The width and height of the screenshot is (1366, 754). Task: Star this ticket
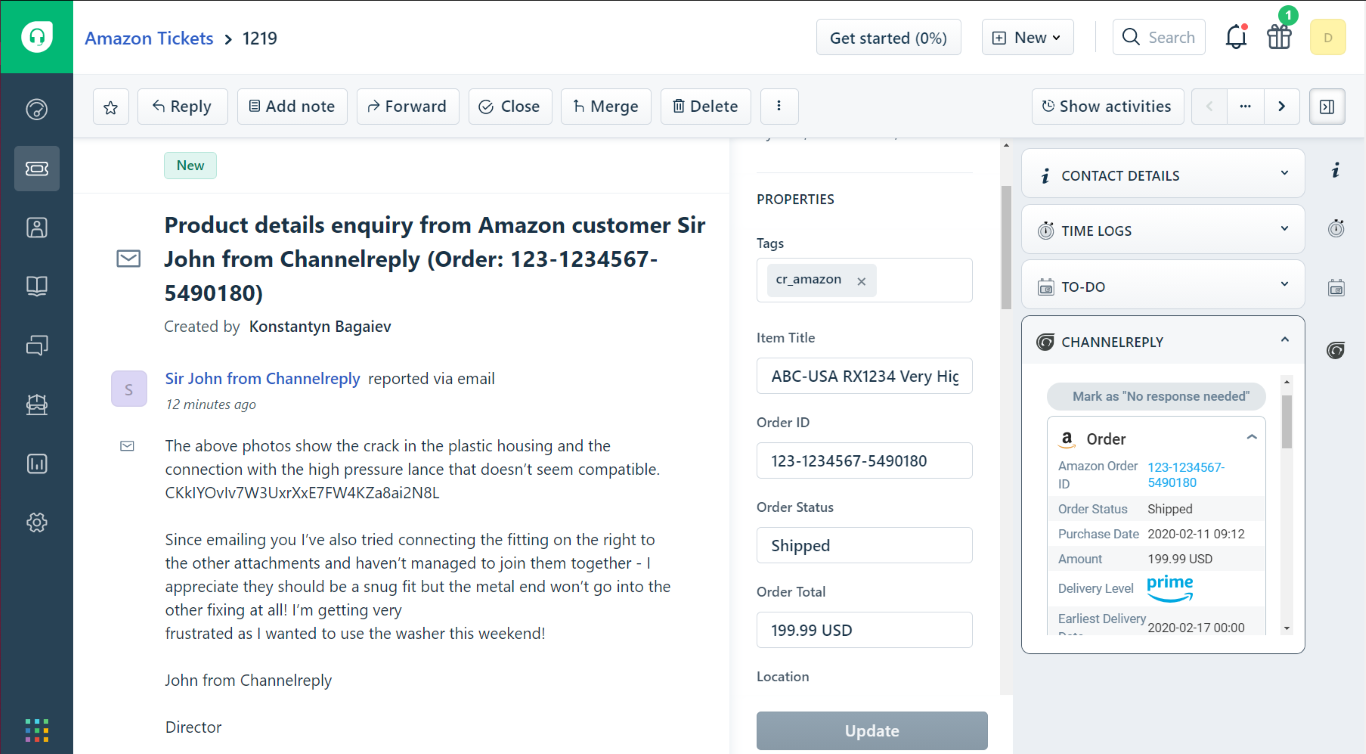[x=111, y=107]
